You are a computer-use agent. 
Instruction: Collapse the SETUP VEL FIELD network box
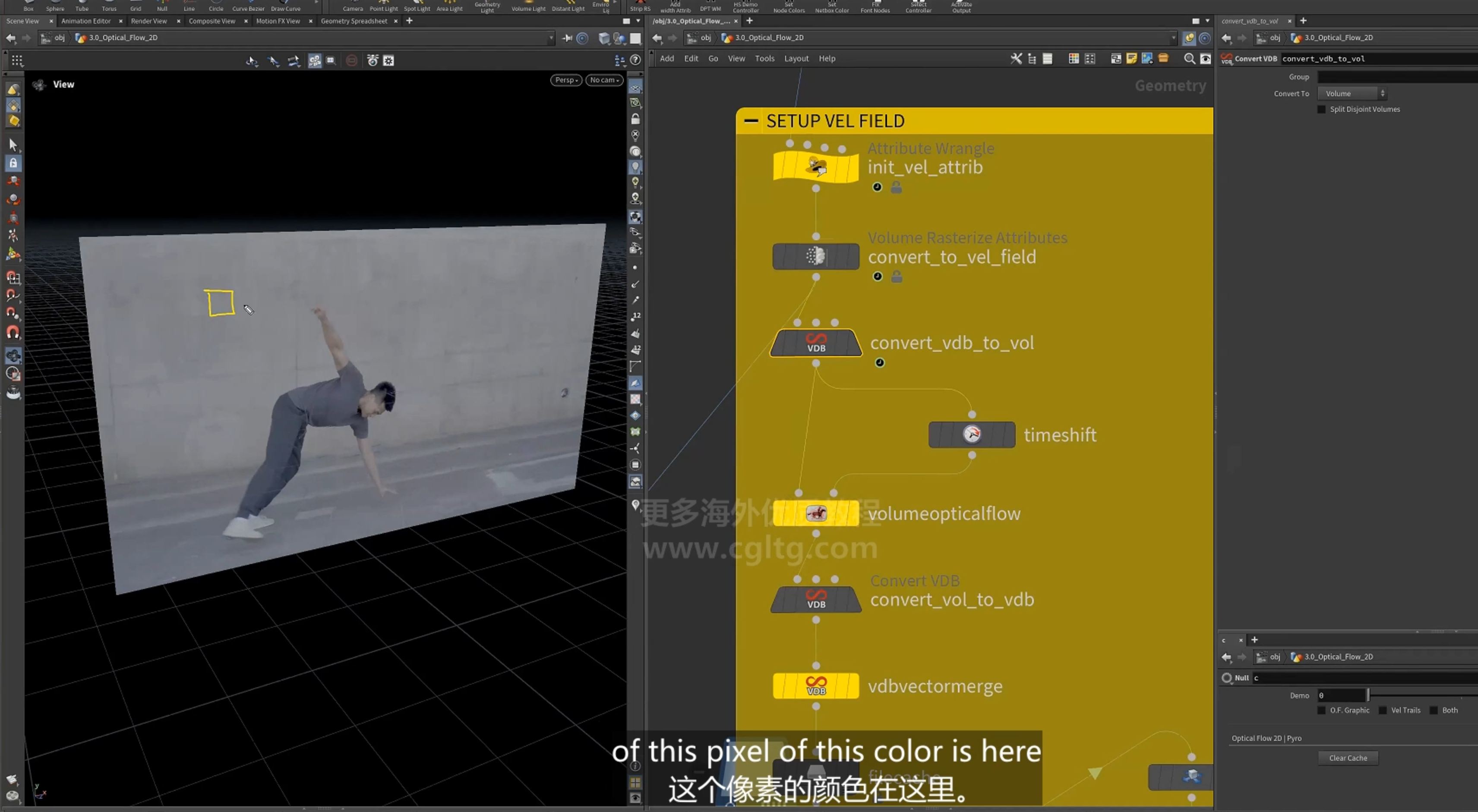coord(751,121)
